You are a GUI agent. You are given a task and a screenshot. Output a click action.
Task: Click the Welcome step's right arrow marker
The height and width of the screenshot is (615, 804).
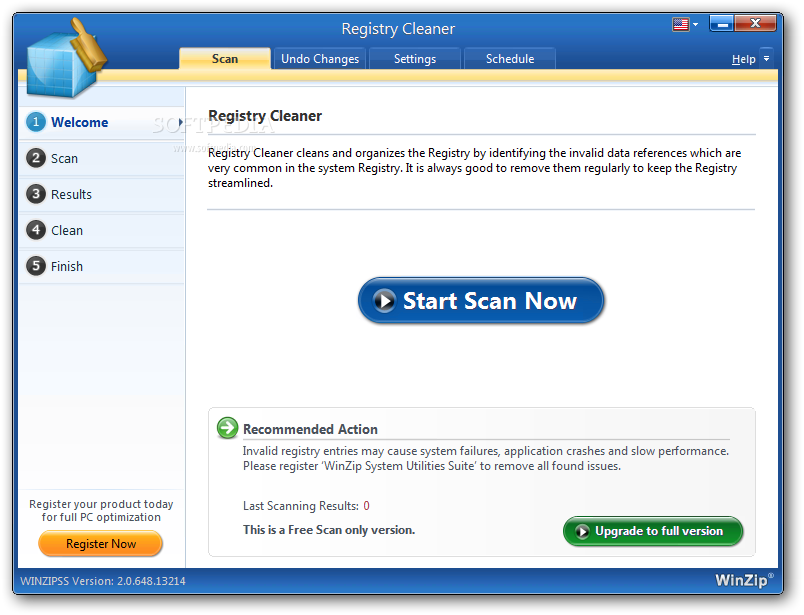pos(180,122)
